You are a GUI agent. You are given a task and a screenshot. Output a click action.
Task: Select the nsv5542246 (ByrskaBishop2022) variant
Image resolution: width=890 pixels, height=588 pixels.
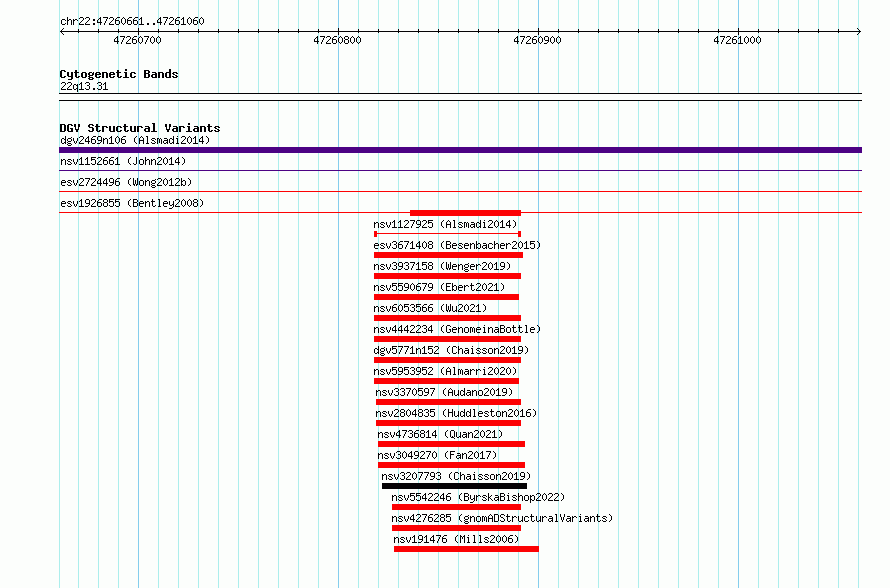(478, 497)
